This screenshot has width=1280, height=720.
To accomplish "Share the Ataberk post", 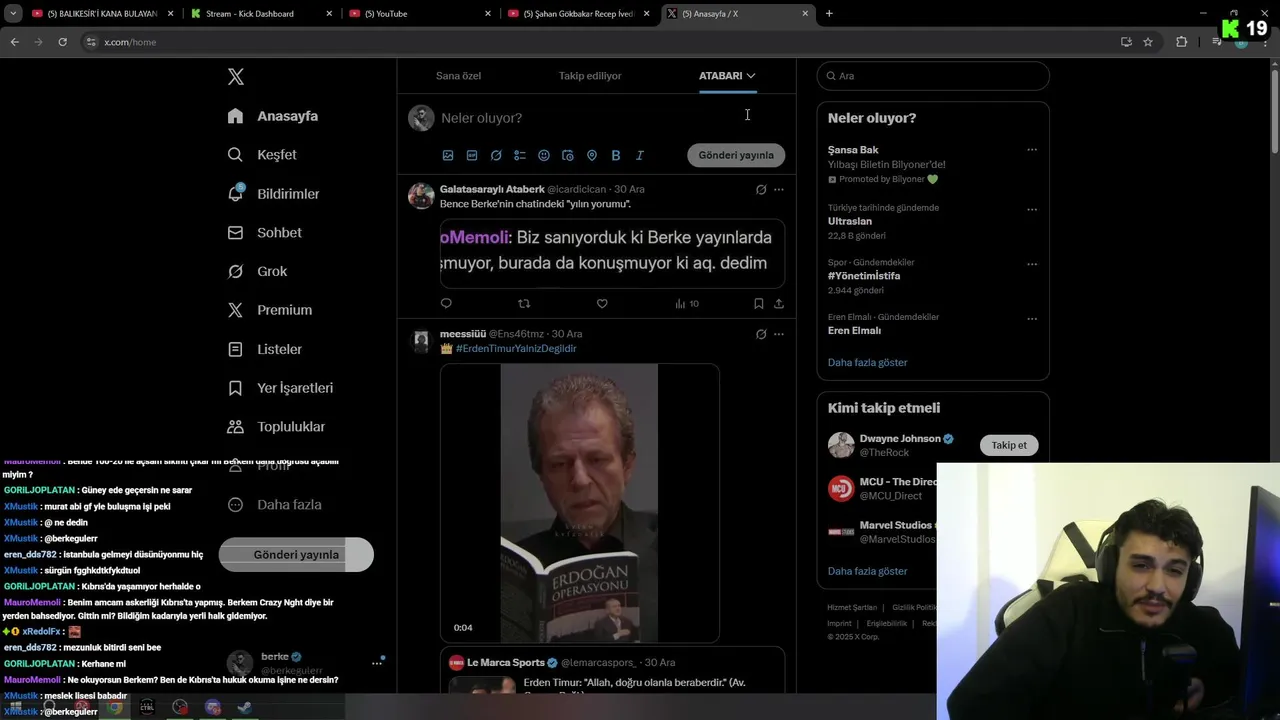I will [779, 304].
